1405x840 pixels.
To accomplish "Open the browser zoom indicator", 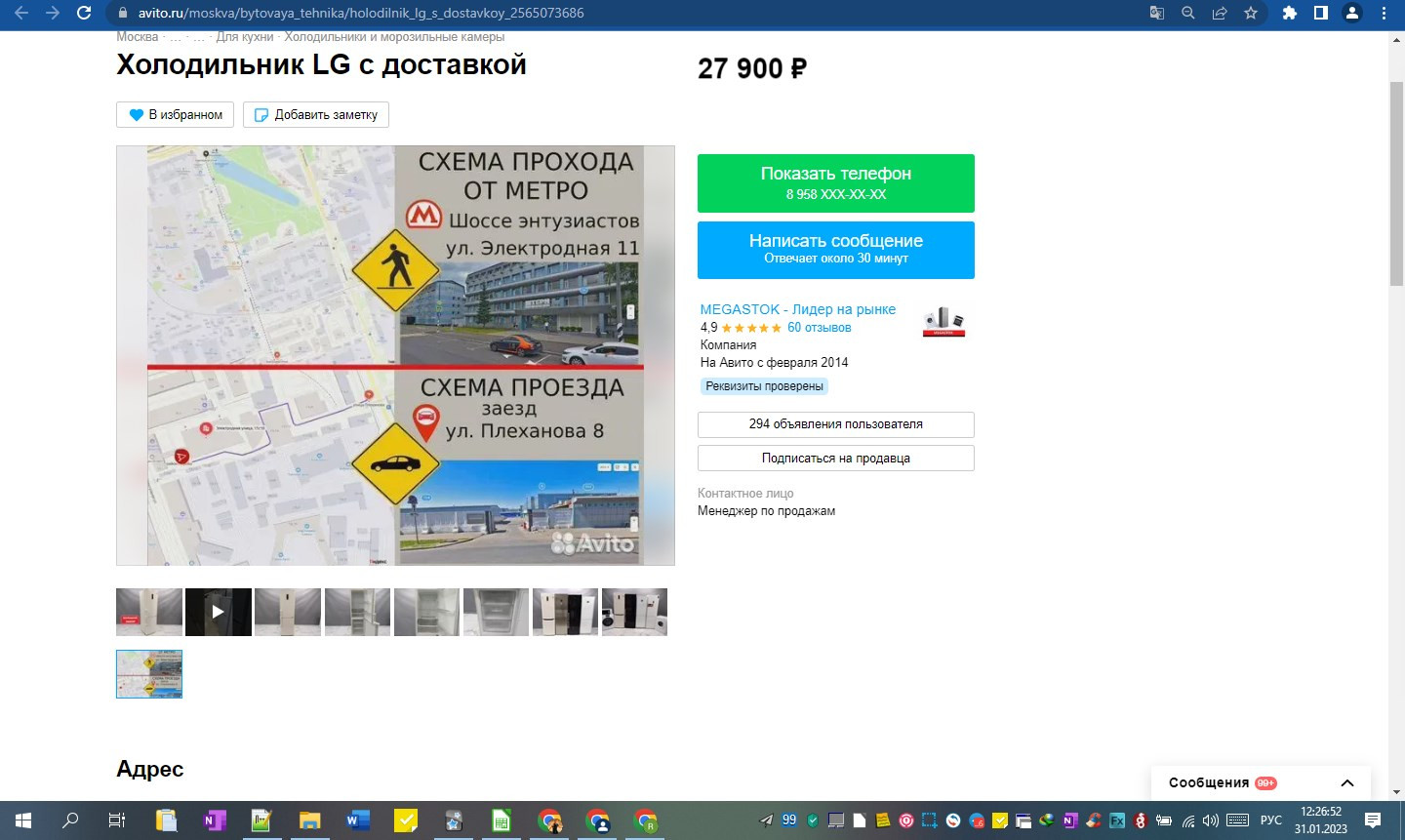I will (x=1187, y=13).
